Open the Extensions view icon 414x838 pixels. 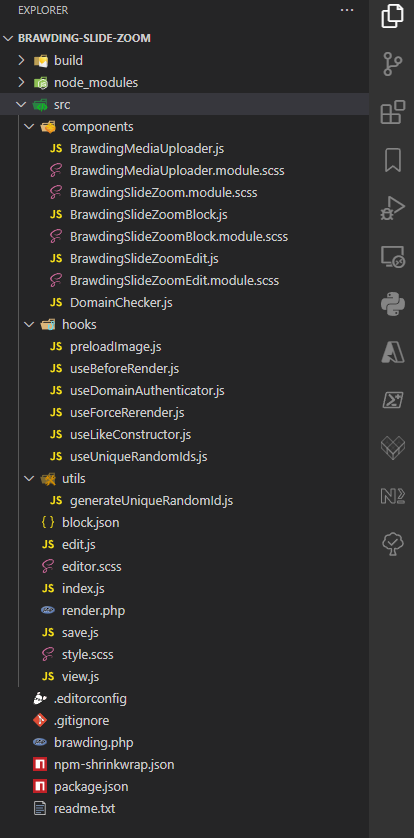[x=392, y=112]
